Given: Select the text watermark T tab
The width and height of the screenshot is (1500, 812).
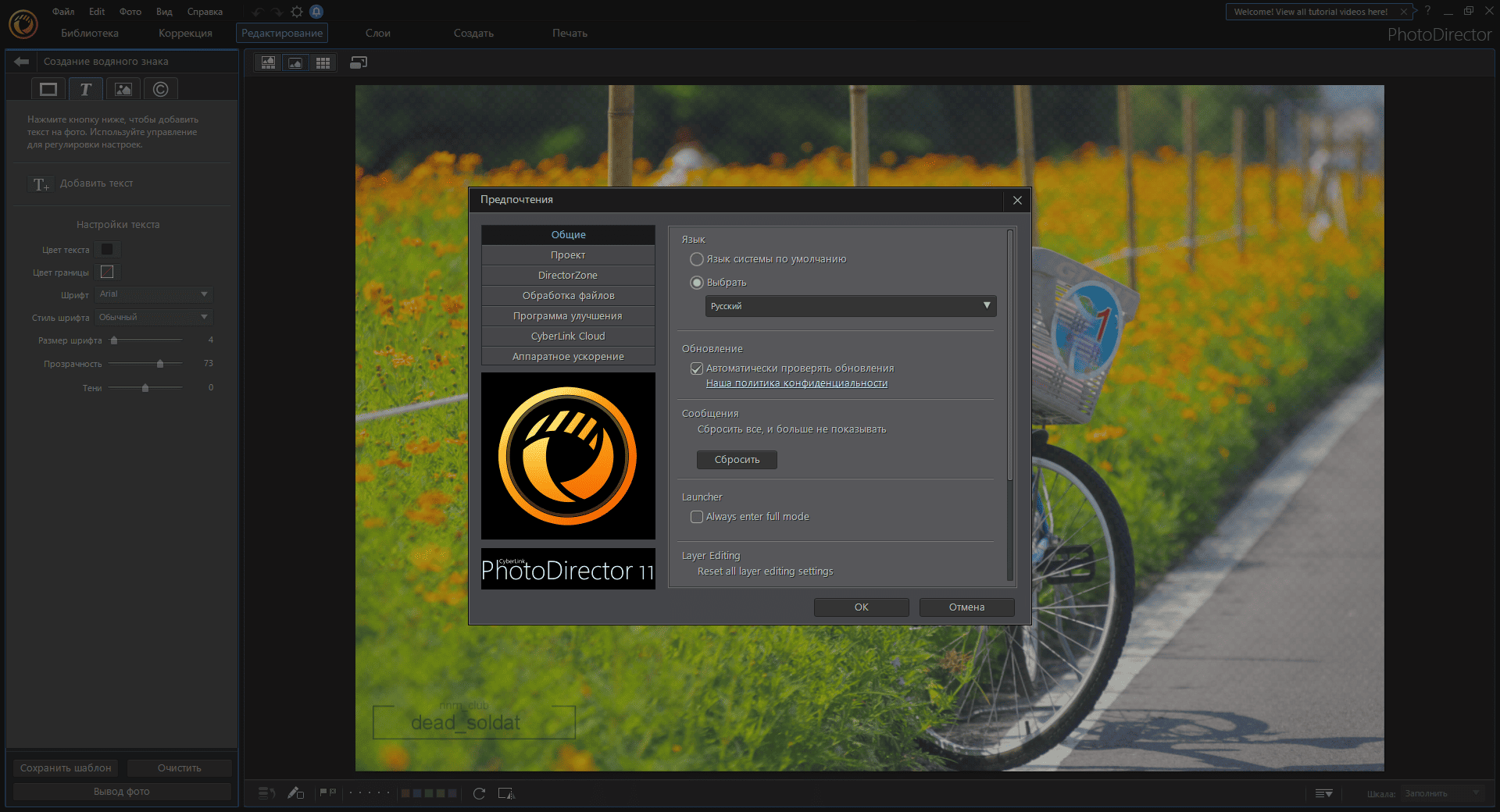Looking at the screenshot, I should 86,89.
